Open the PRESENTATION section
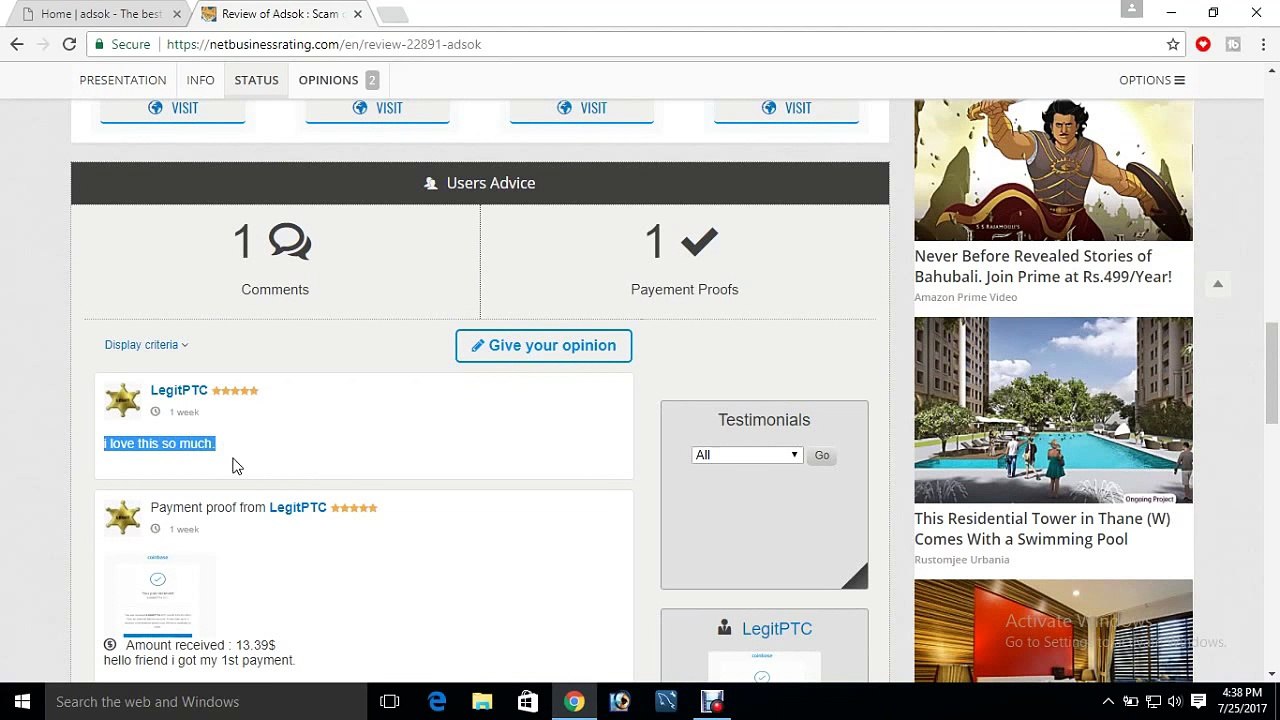Screen dimensions: 1280x720 point(123,80)
